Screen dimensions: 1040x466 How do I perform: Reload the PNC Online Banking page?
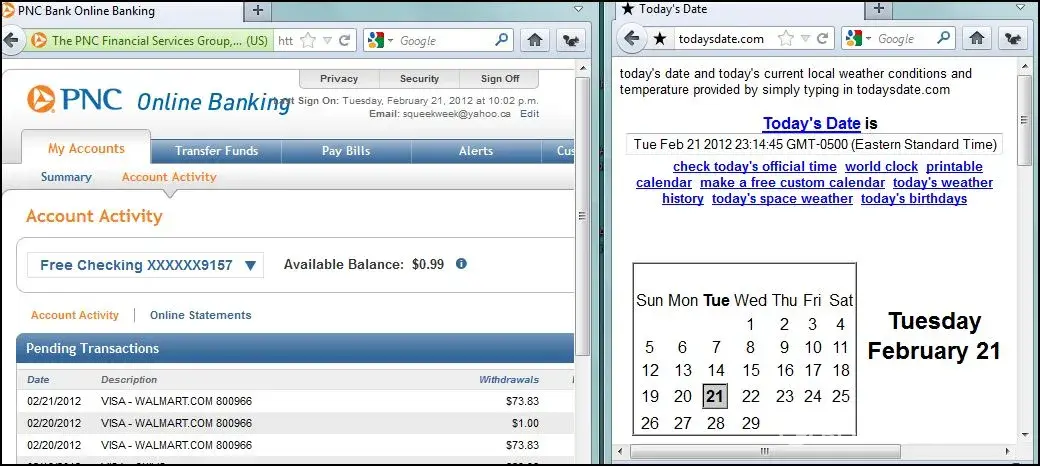(x=344, y=40)
